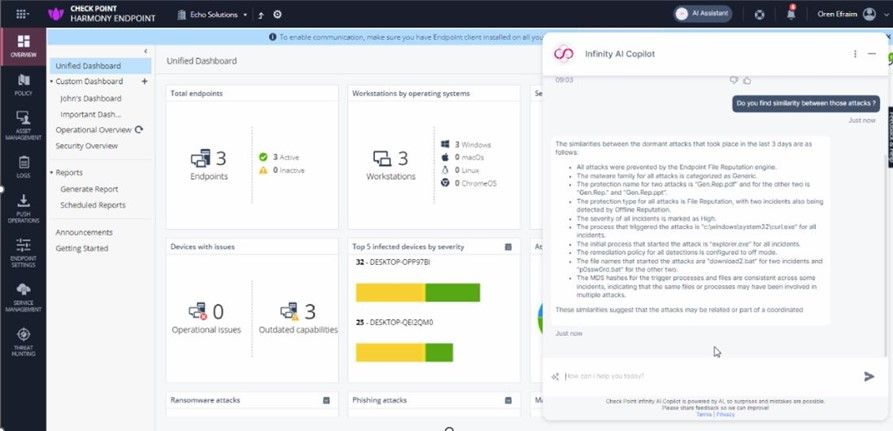The width and height of the screenshot is (893, 431).
Task: Click the 0 ChromeOS row
Action: [x=469, y=183]
